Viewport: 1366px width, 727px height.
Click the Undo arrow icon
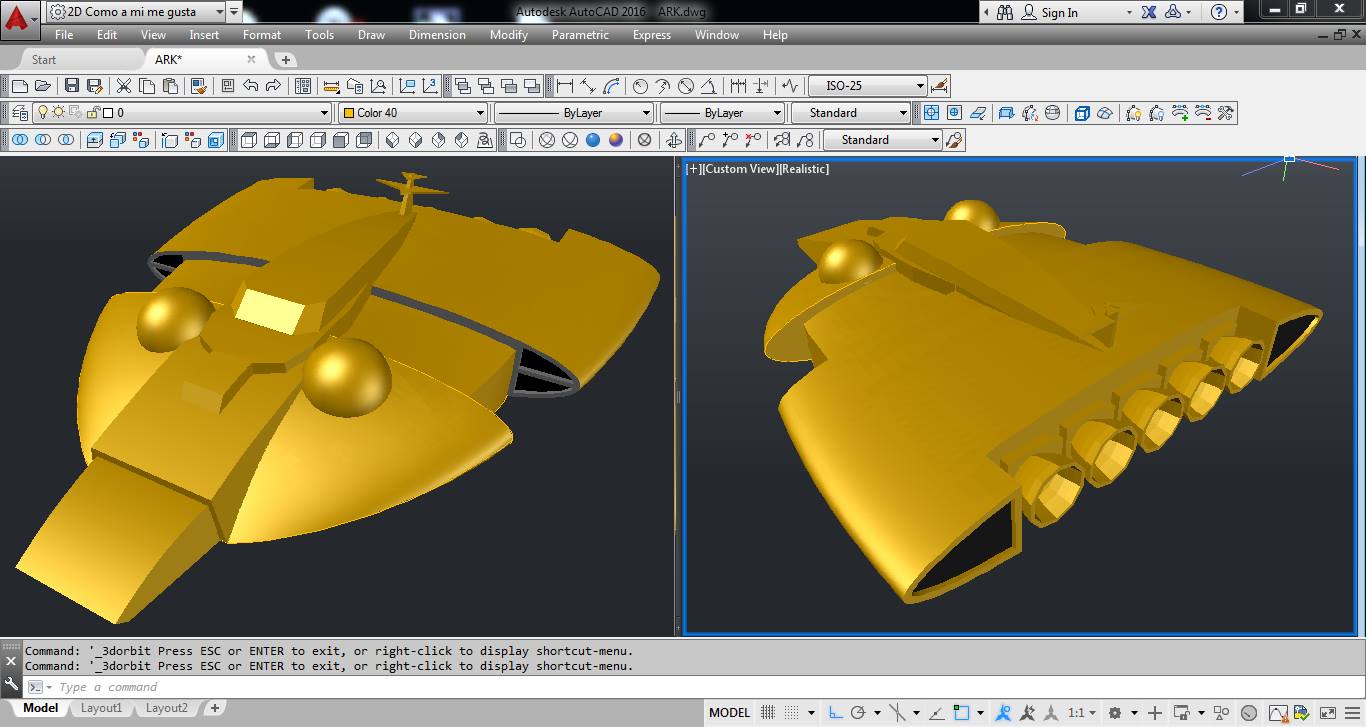click(251, 86)
